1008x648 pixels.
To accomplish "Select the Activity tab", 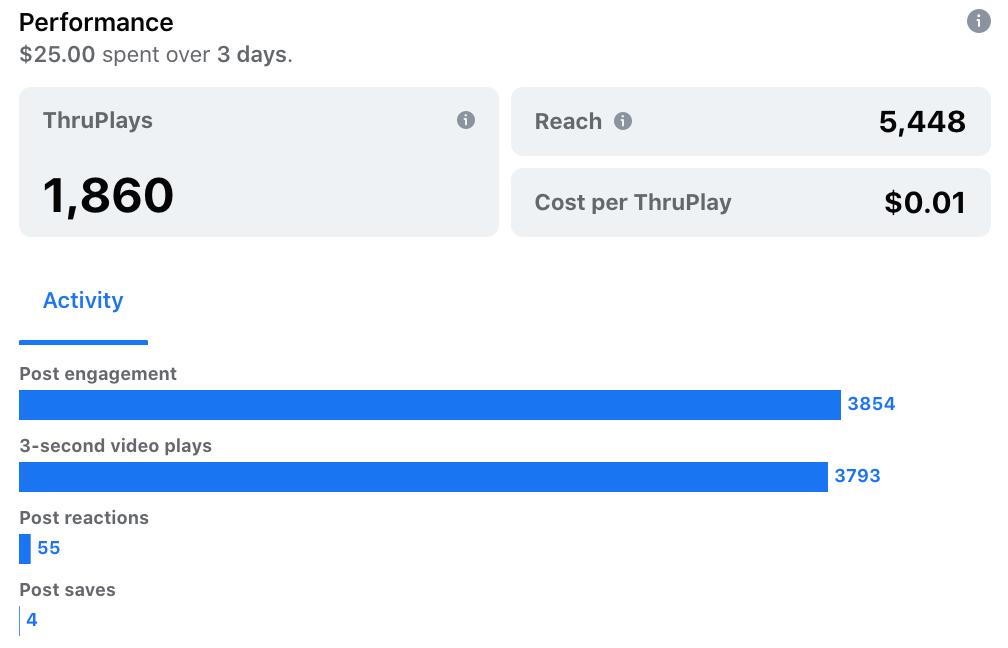I will pyautogui.click(x=84, y=301).
